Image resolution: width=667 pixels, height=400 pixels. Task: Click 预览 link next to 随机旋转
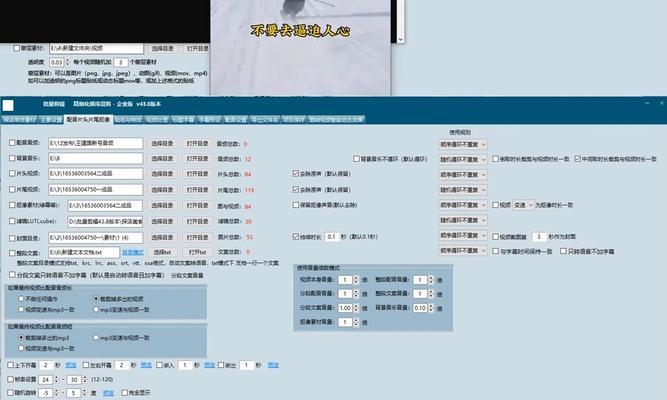tap(108, 393)
